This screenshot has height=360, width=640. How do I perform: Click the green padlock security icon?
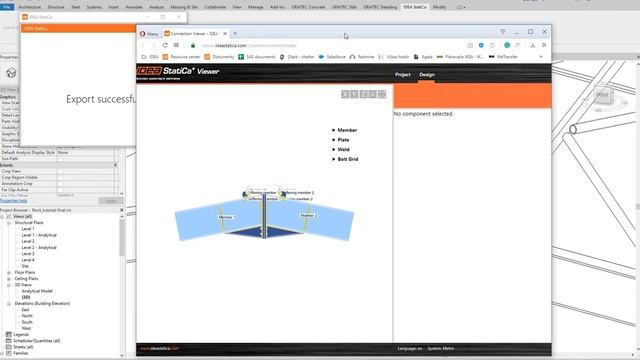(x=193, y=45)
